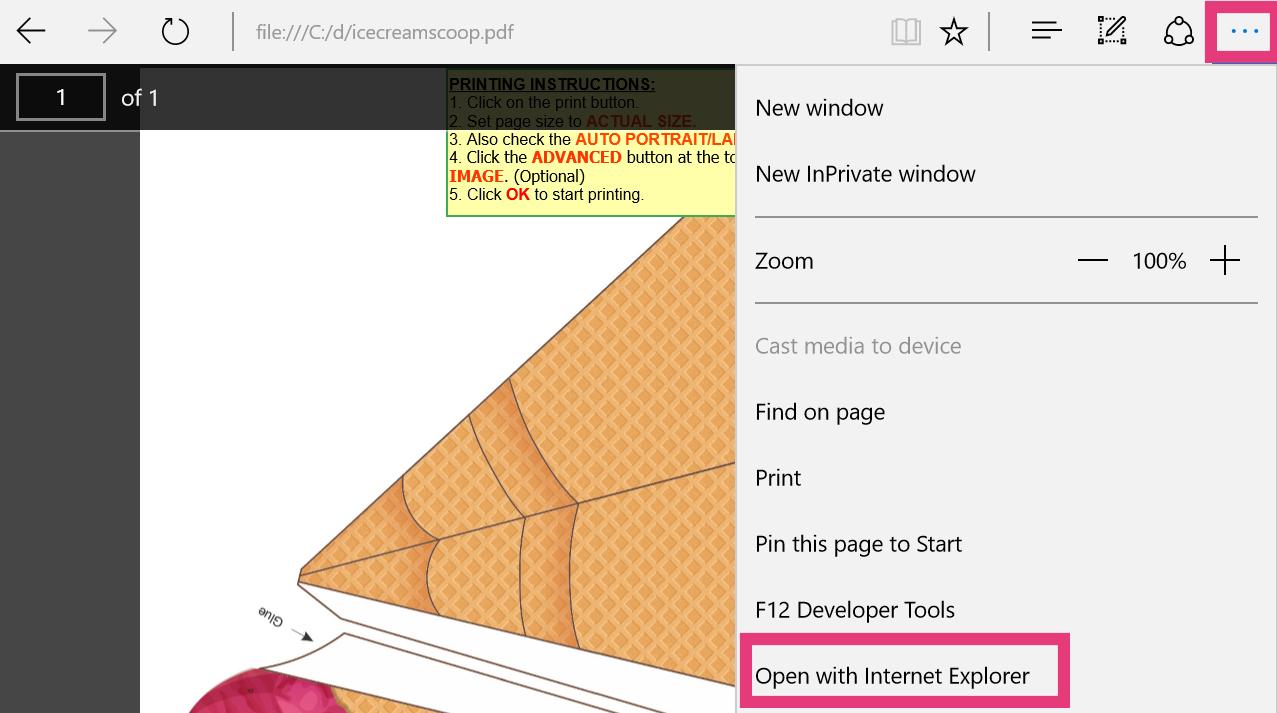Click the 'Click OK to start printing' line

click(547, 194)
